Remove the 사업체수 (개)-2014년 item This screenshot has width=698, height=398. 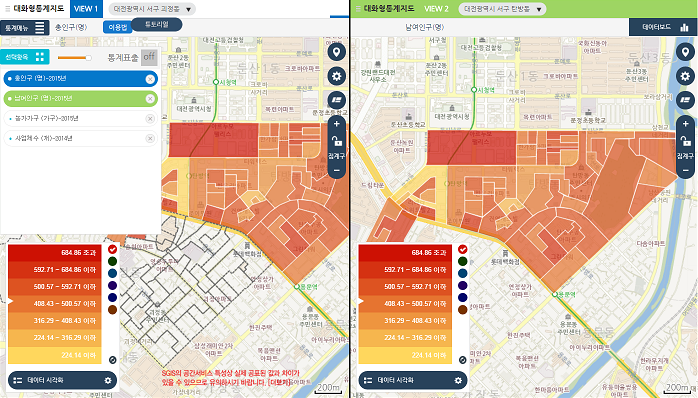tap(150, 138)
